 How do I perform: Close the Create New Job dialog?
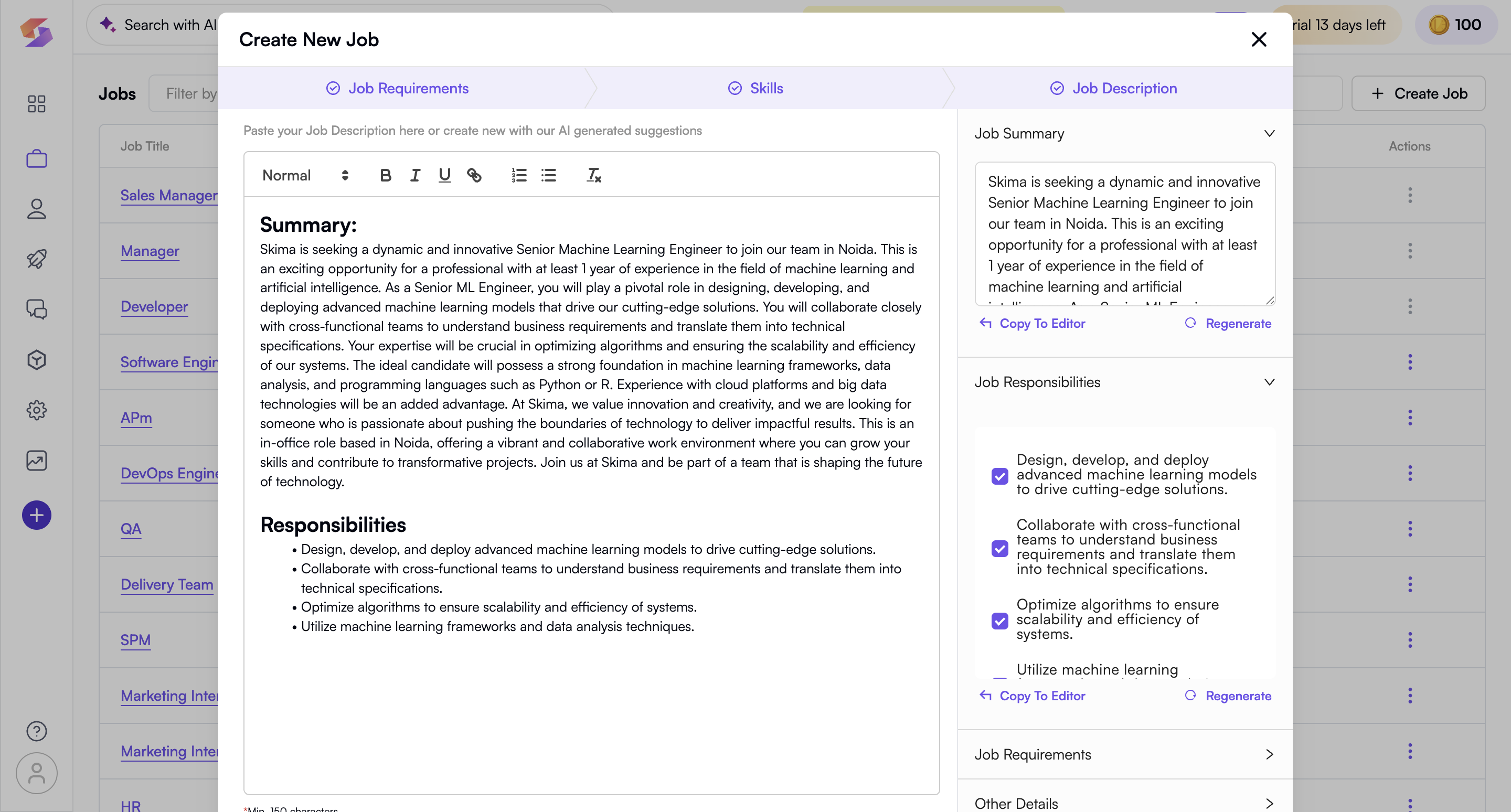tap(1259, 39)
